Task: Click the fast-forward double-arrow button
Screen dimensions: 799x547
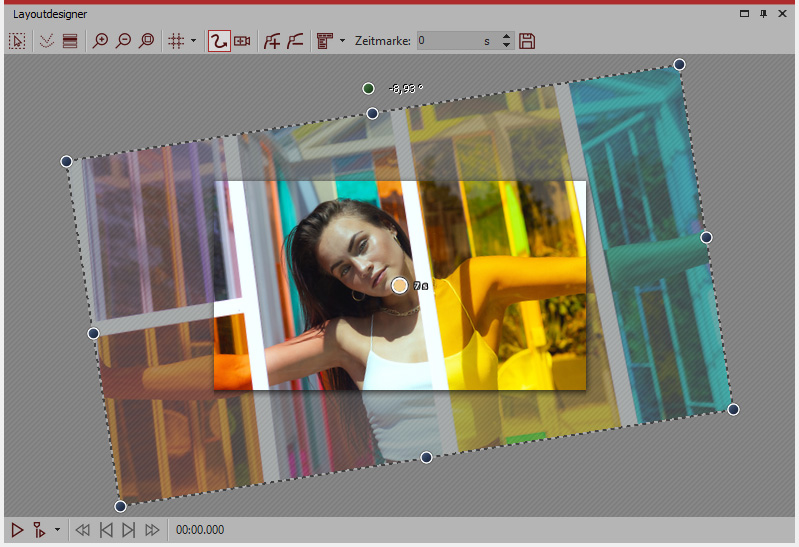Action: (152, 529)
